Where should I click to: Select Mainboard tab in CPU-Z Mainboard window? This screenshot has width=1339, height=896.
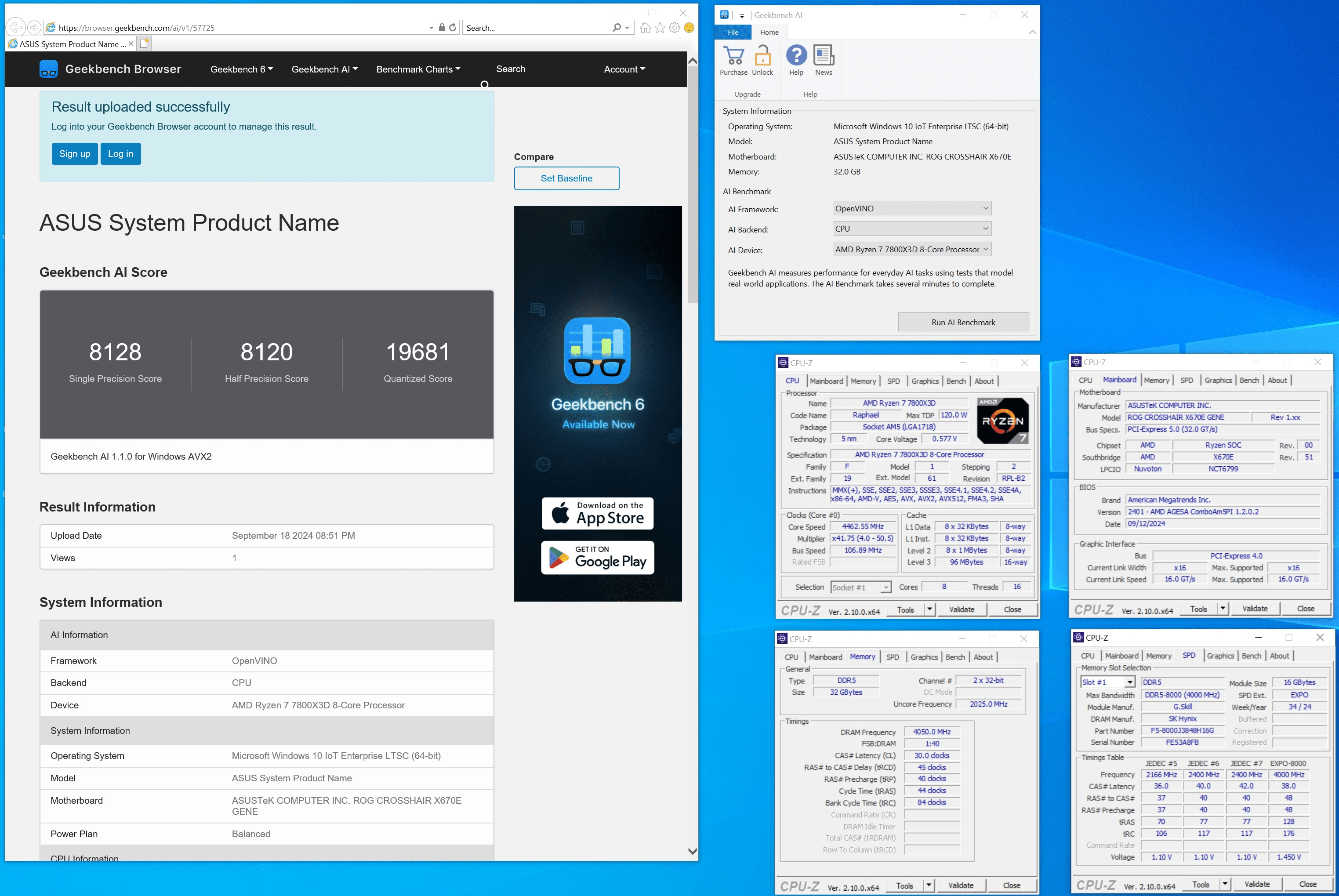point(1119,379)
